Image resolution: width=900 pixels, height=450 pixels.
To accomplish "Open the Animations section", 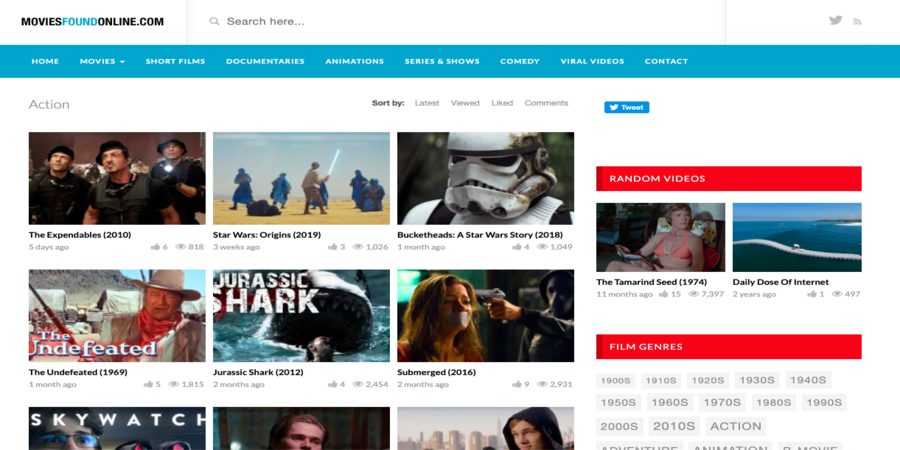I will click(x=355, y=61).
